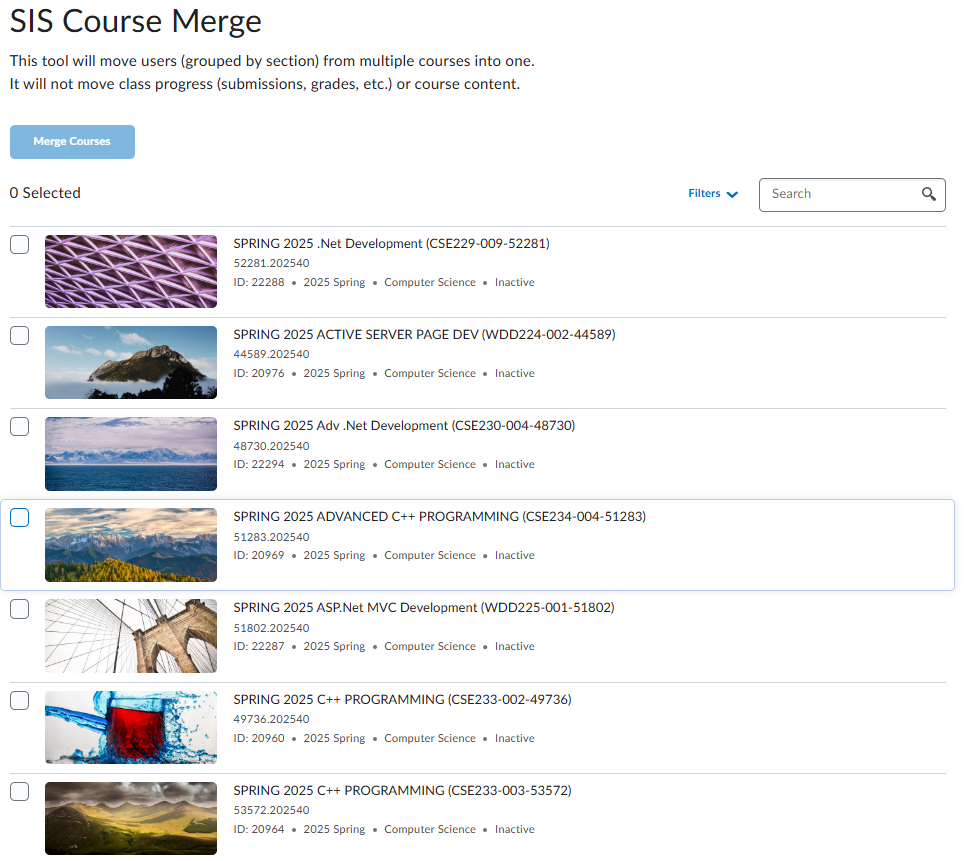Click the search magnifier icon

pyautogui.click(x=928, y=195)
